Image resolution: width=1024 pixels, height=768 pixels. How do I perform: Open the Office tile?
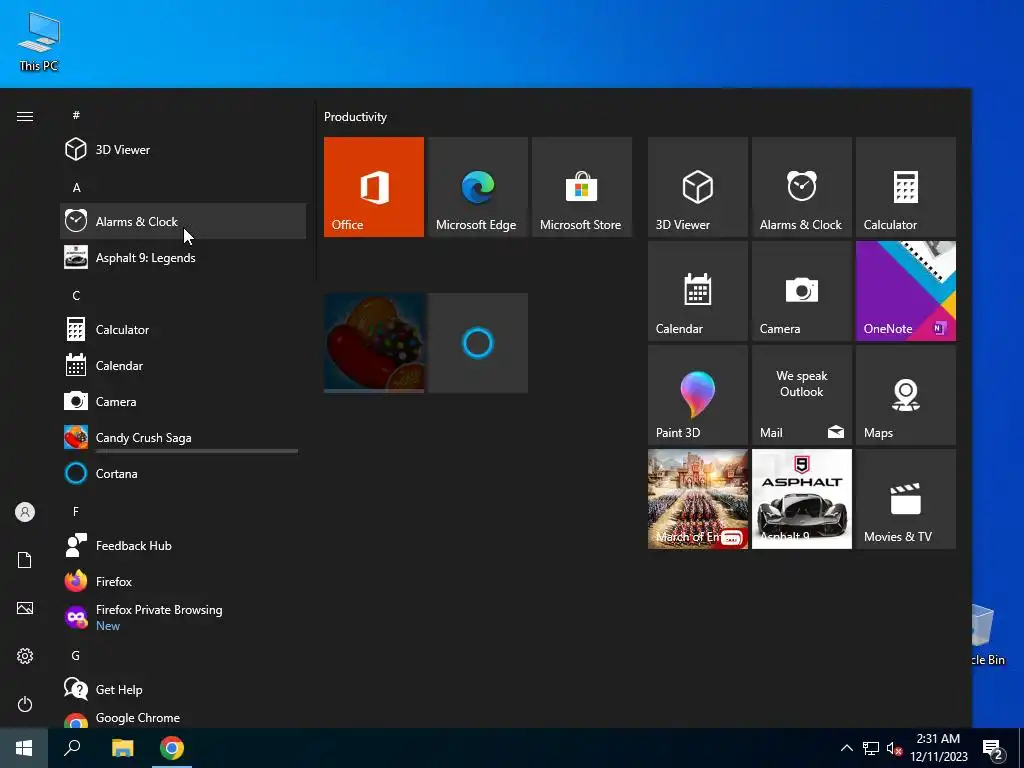pos(374,187)
